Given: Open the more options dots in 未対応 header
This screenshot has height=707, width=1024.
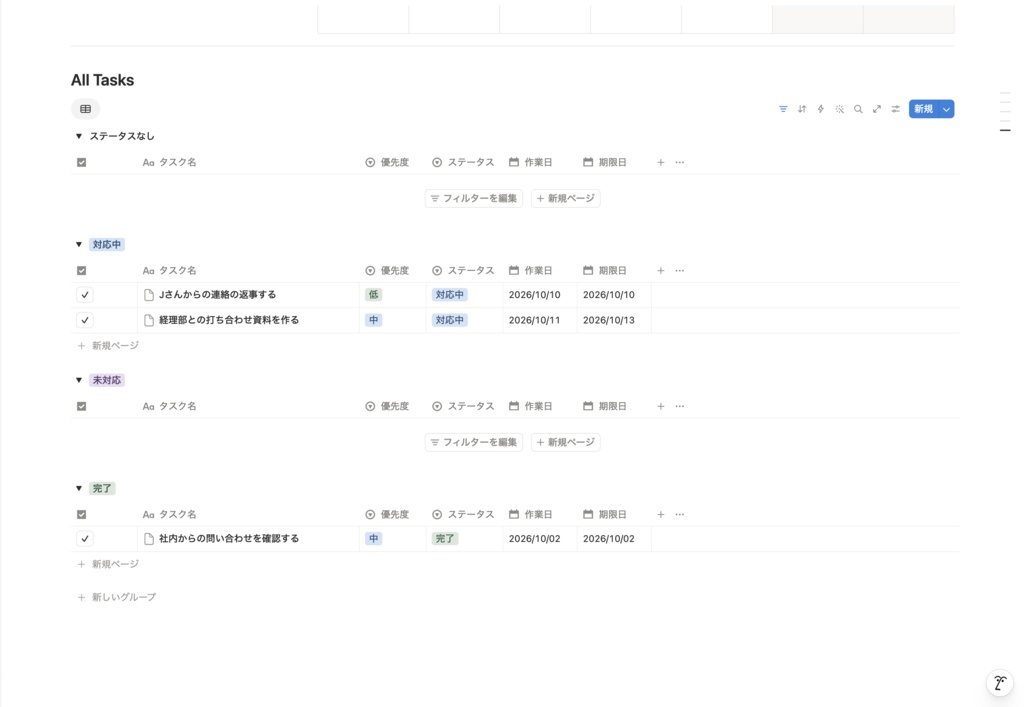Looking at the screenshot, I should [x=680, y=406].
